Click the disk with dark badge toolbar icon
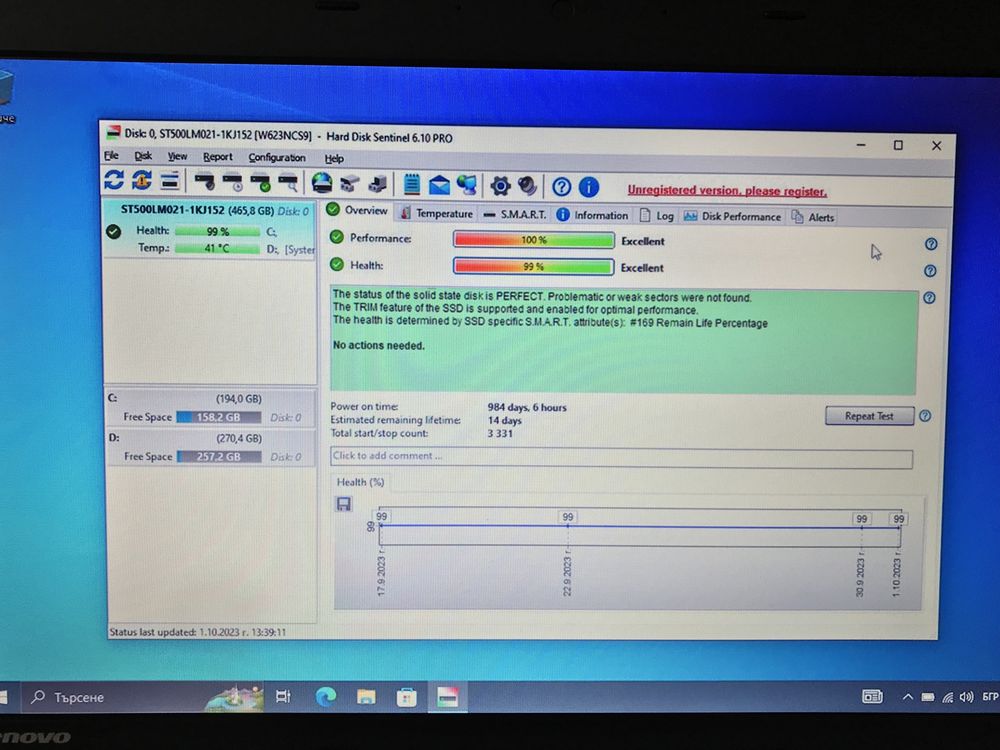 pyautogui.click(x=204, y=182)
